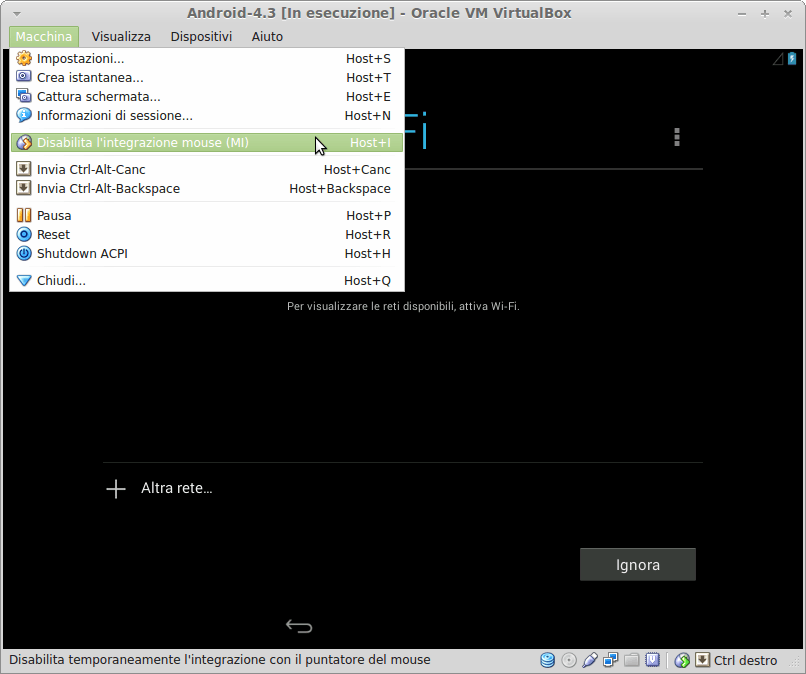Viewport: 806px width, 674px height.
Task: Open the Aiuto menu
Action: [267, 37]
